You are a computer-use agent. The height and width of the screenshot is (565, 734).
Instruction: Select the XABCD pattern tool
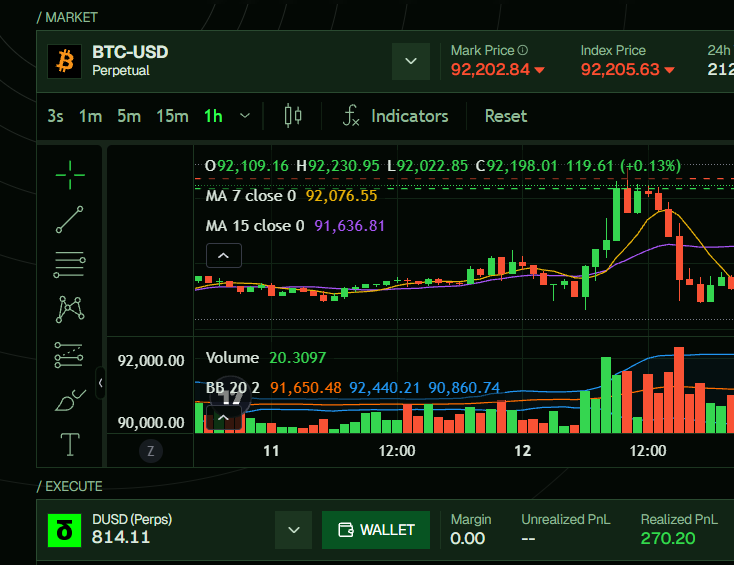click(x=70, y=309)
